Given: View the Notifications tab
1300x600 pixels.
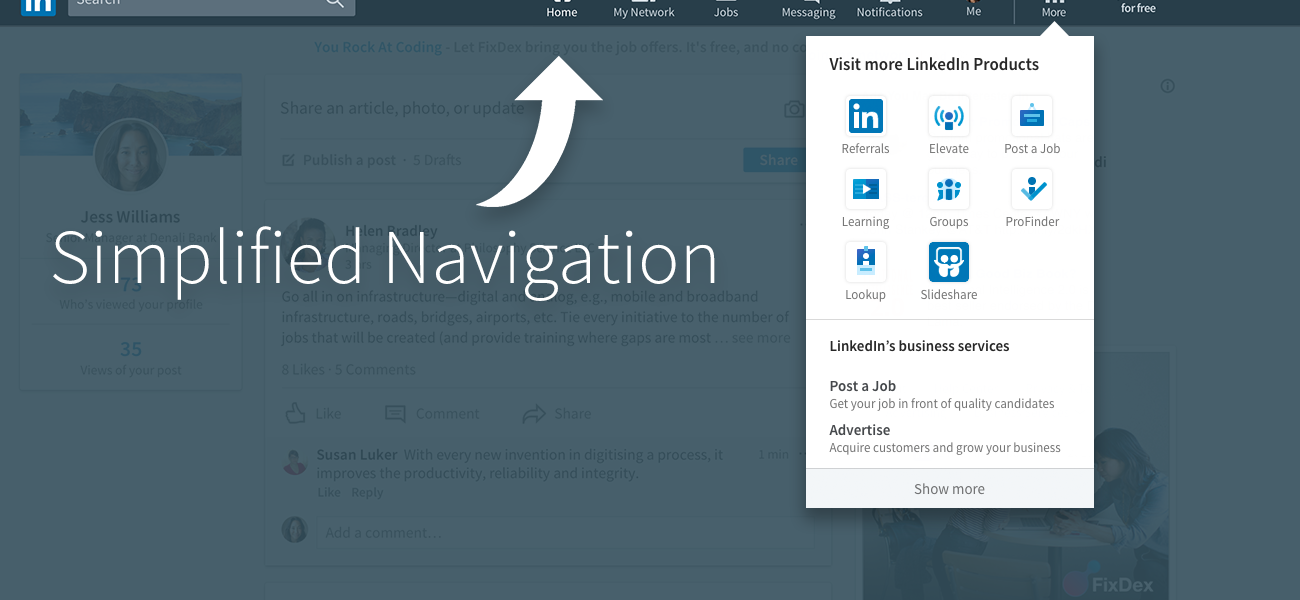Looking at the screenshot, I should coord(889,10).
